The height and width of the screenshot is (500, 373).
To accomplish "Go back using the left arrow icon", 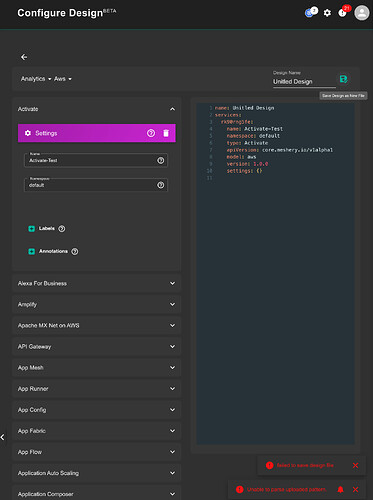I will [x=24, y=57].
